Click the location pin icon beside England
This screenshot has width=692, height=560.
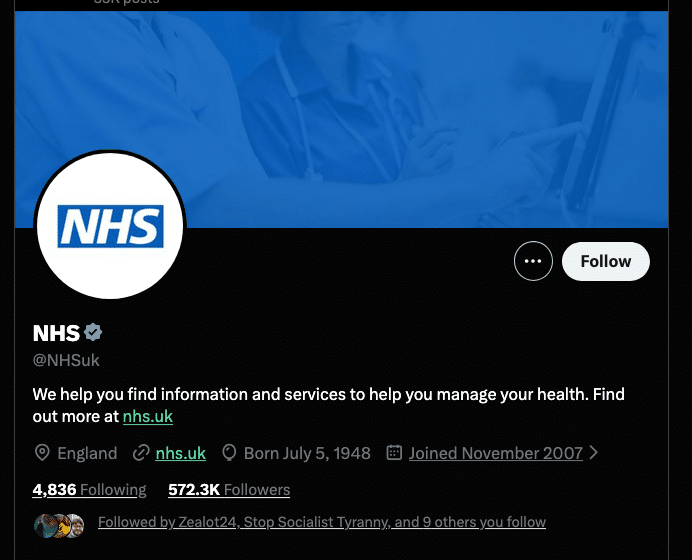point(42,453)
